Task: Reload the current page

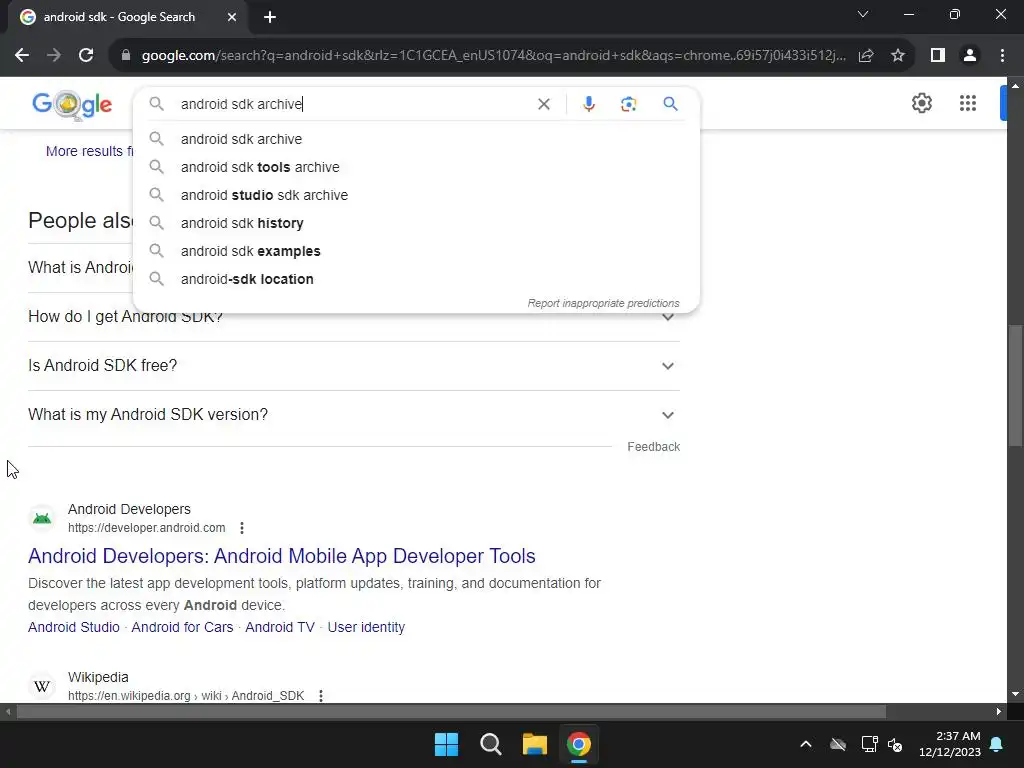Action: (x=86, y=56)
